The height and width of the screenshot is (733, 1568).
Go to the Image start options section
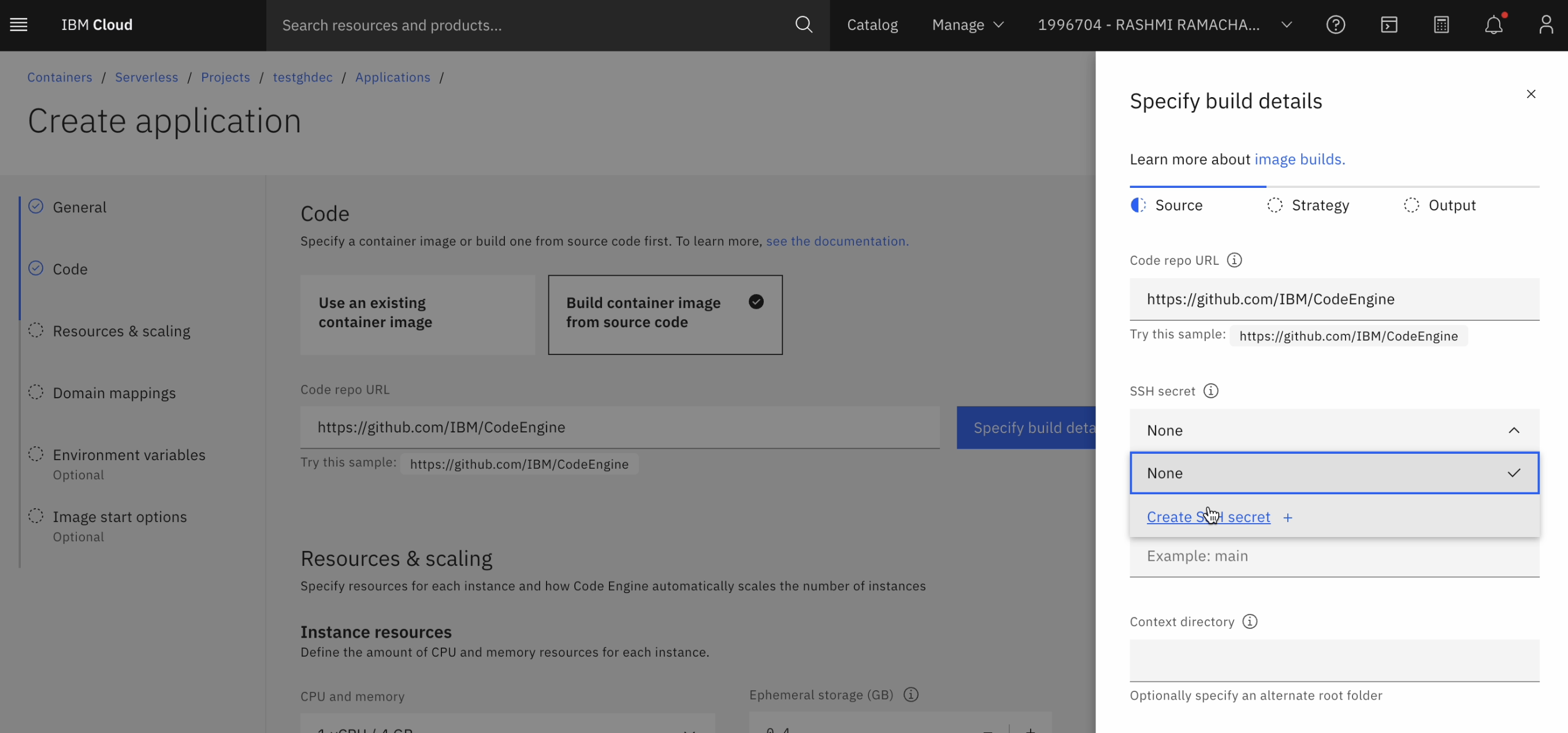pos(120,517)
